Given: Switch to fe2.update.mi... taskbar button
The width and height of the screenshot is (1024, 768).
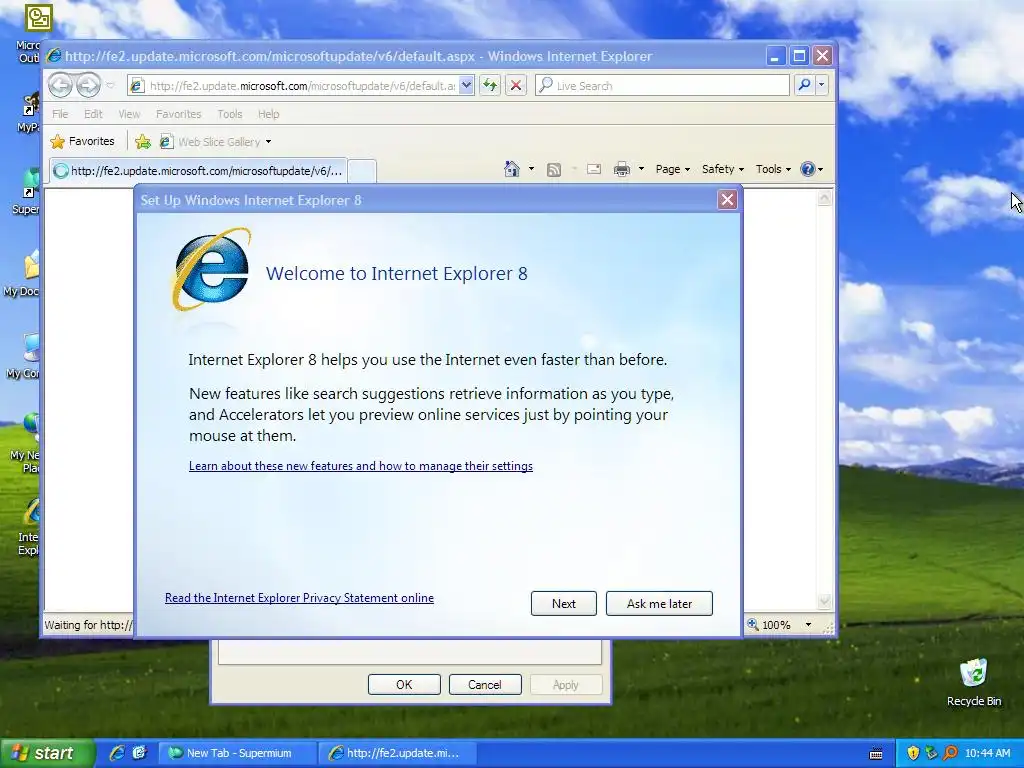Looking at the screenshot, I should click(x=397, y=753).
